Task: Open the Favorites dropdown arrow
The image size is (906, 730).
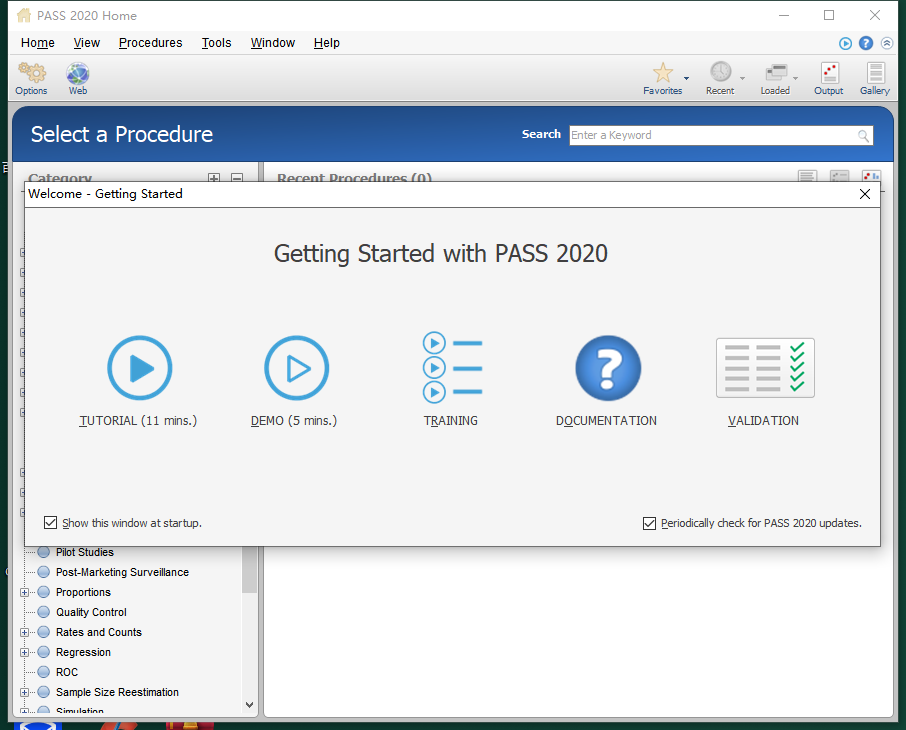Action: click(x=686, y=78)
